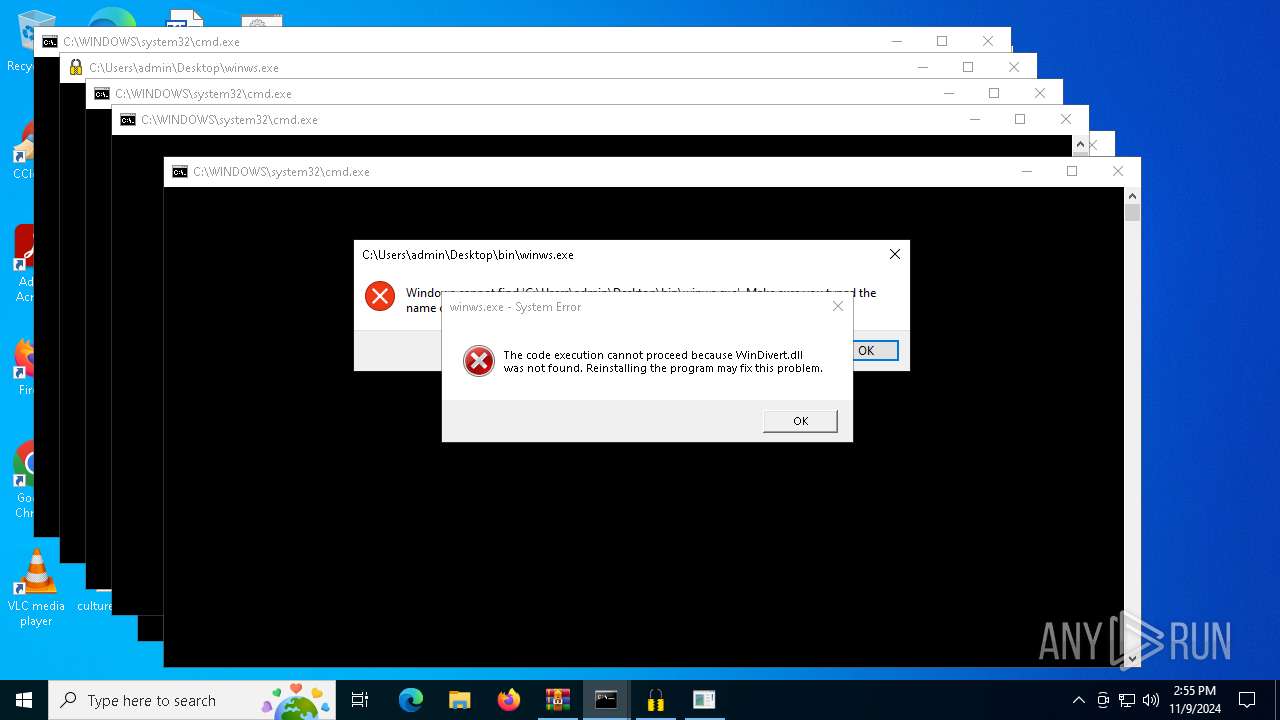Close the backmost cmd.exe window
The height and width of the screenshot is (720, 1280).
pos(988,41)
